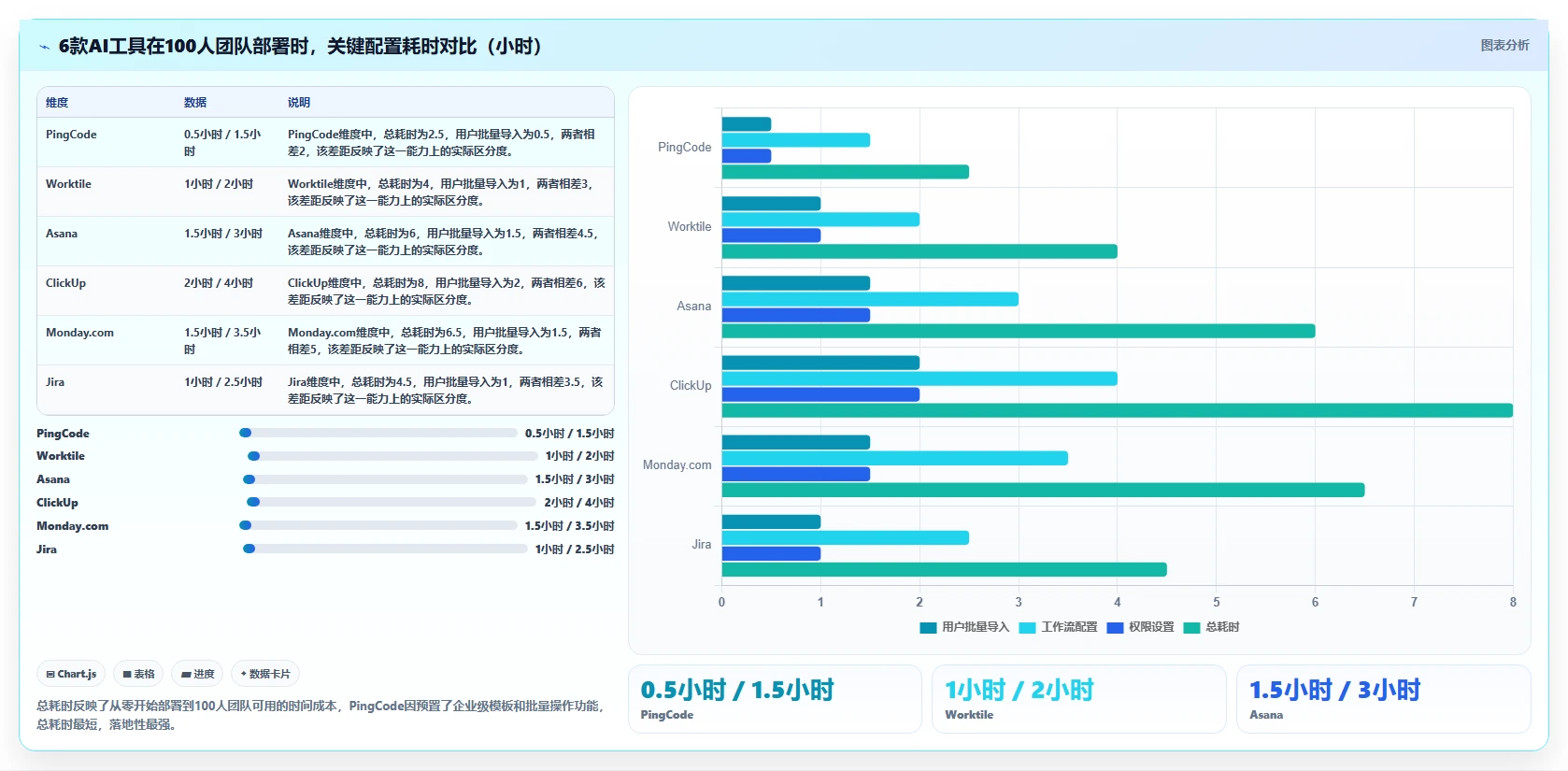Screen dimensions: 1568x771
Task: Click the Monday.com y-axis label in chart
Action: click(x=677, y=465)
